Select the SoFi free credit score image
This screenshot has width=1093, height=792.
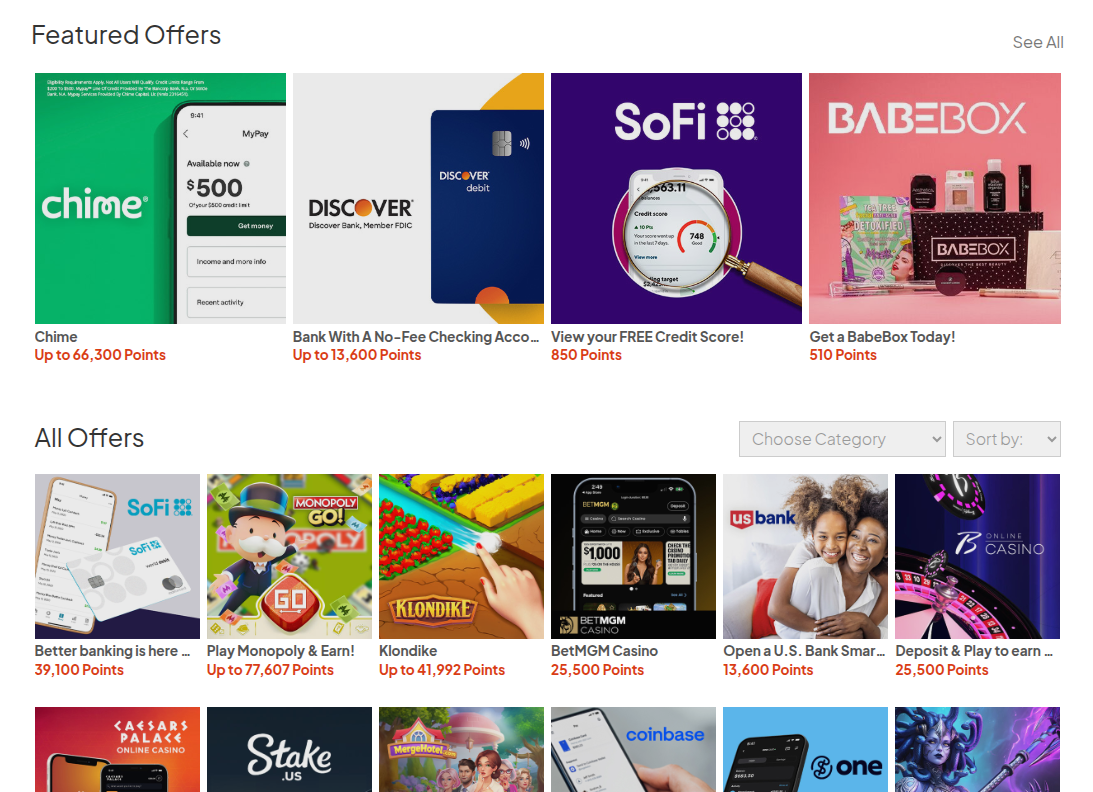[676, 198]
